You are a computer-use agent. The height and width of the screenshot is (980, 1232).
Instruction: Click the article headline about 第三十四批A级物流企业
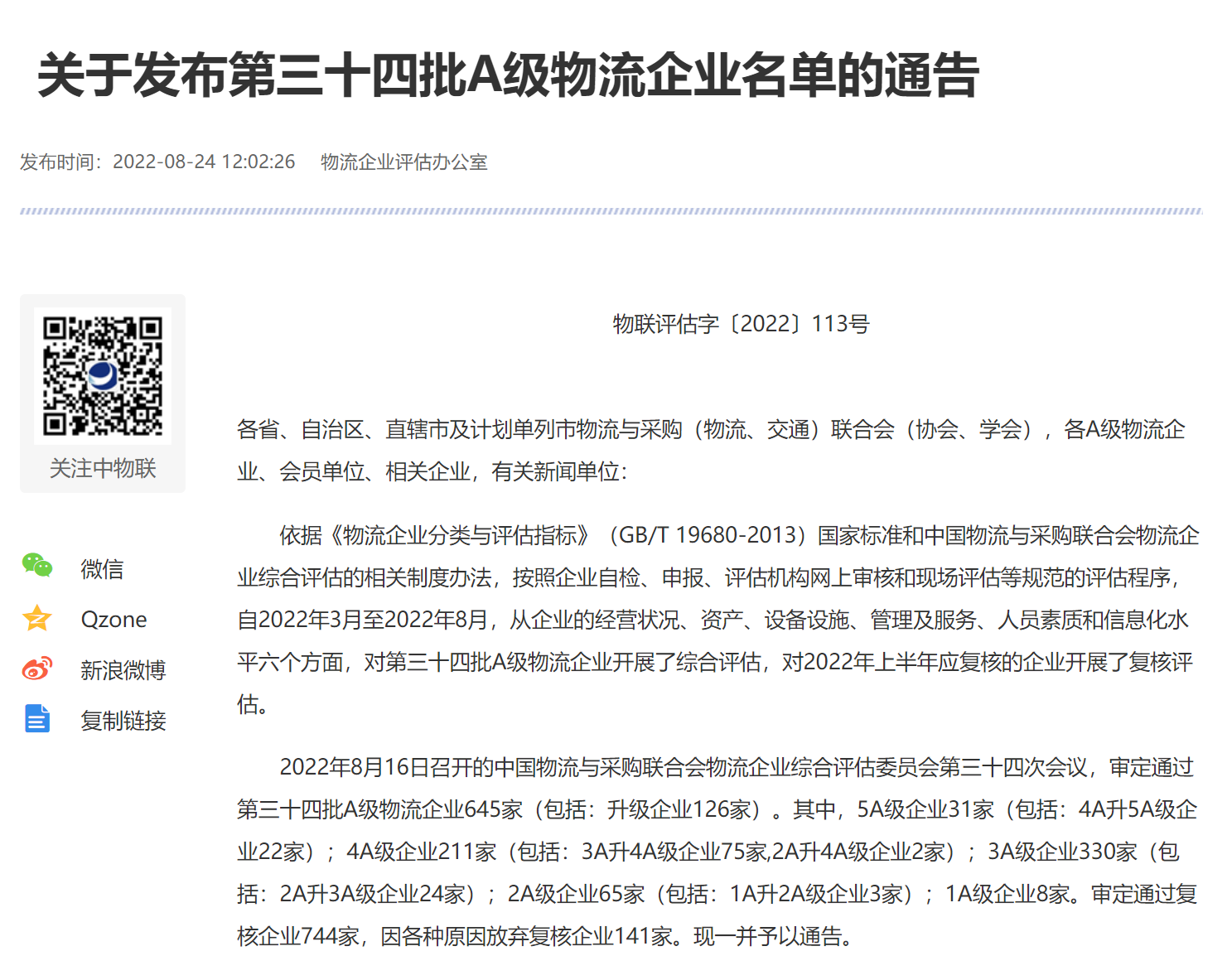[x=508, y=75]
